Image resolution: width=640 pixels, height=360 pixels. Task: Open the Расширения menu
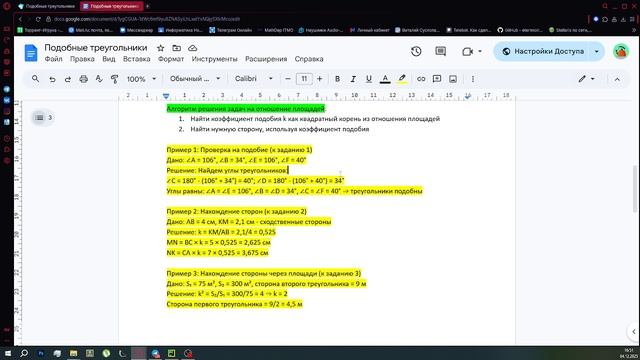tap(266, 59)
